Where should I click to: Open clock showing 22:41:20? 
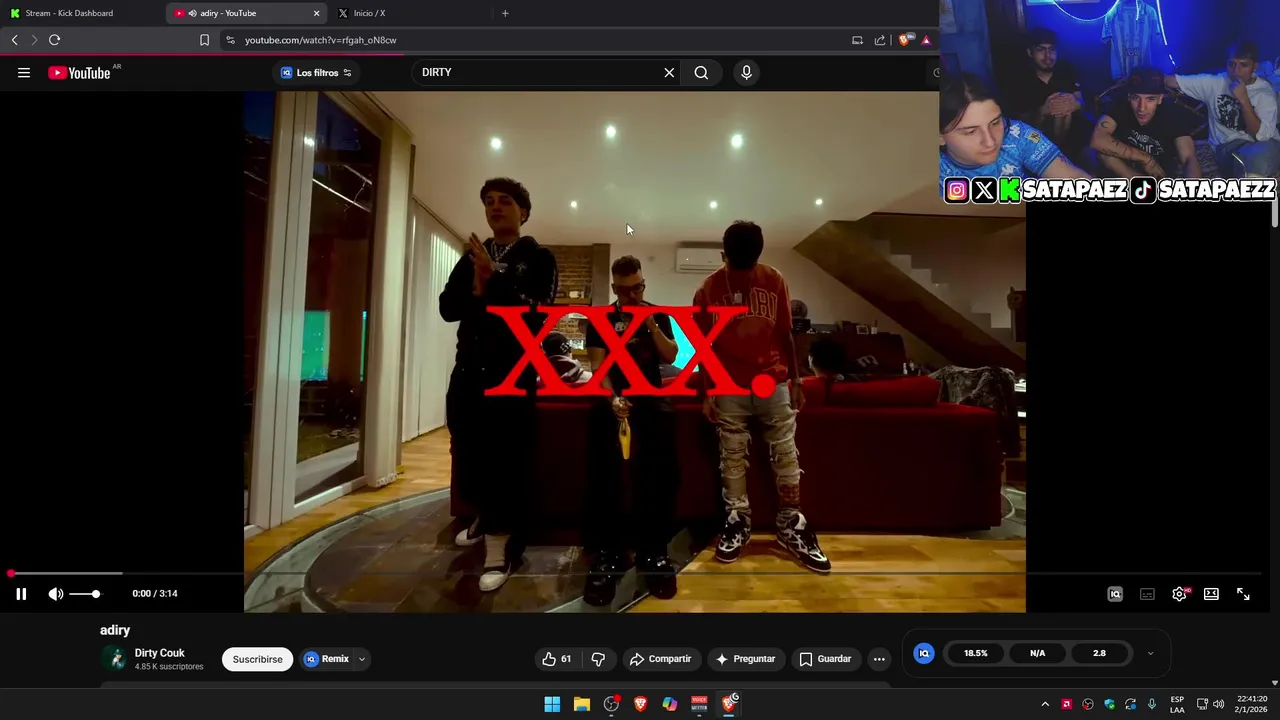pos(1252,704)
